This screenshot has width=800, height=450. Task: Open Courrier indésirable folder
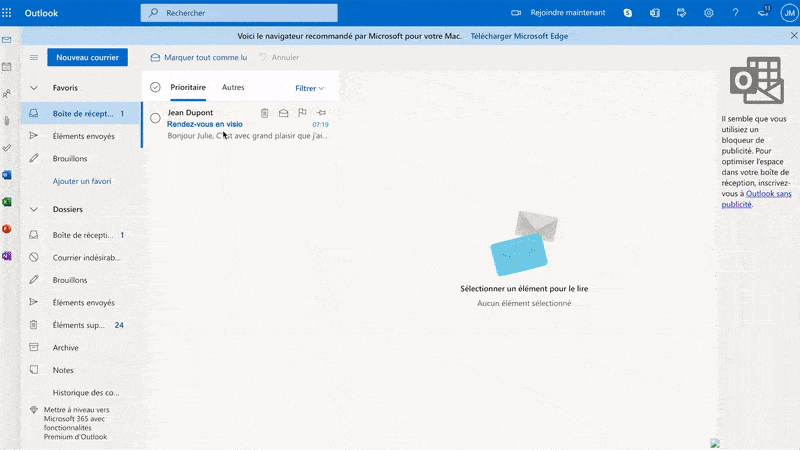[81, 258]
